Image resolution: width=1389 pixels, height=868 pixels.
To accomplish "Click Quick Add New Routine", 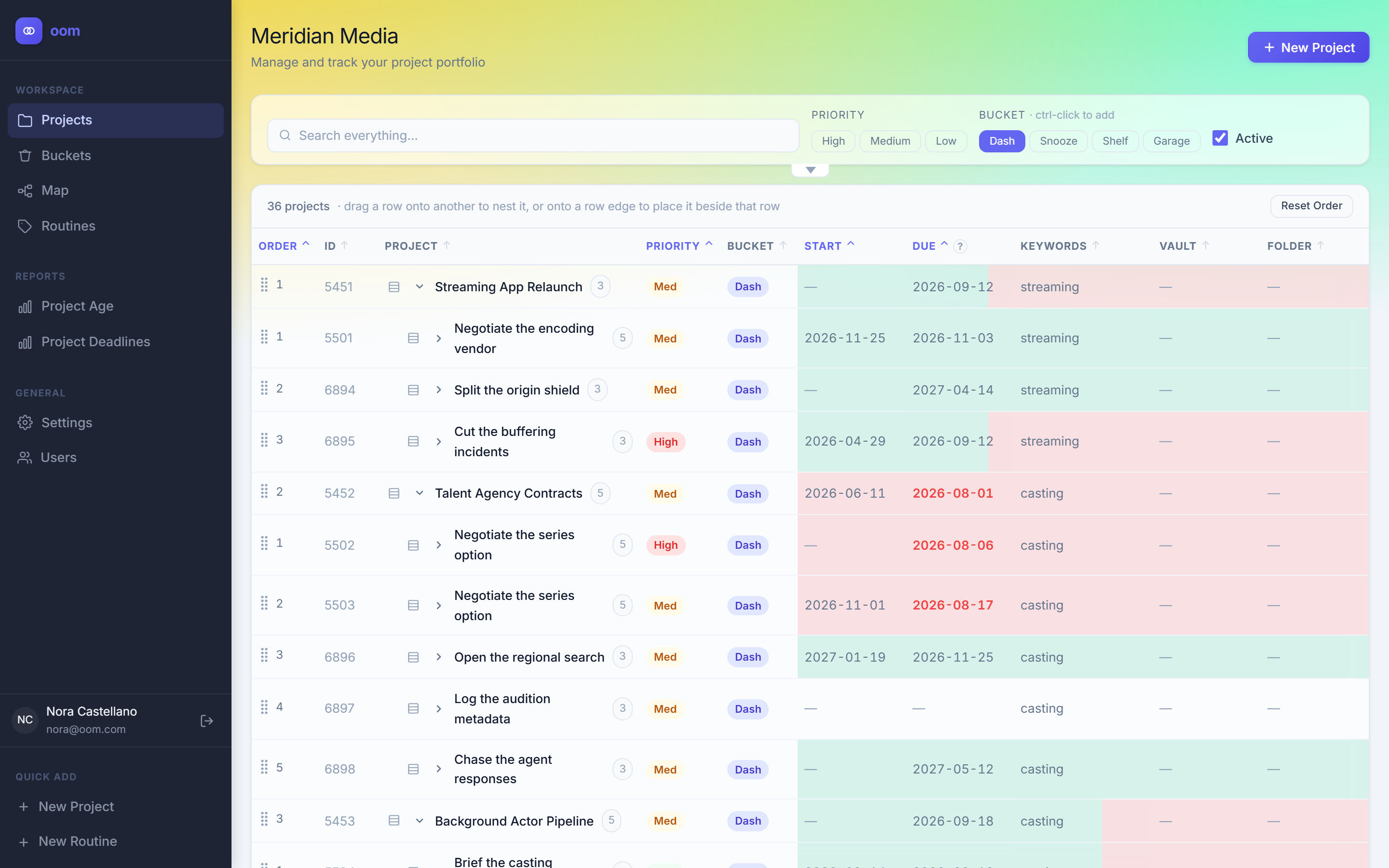I will 115,841.
